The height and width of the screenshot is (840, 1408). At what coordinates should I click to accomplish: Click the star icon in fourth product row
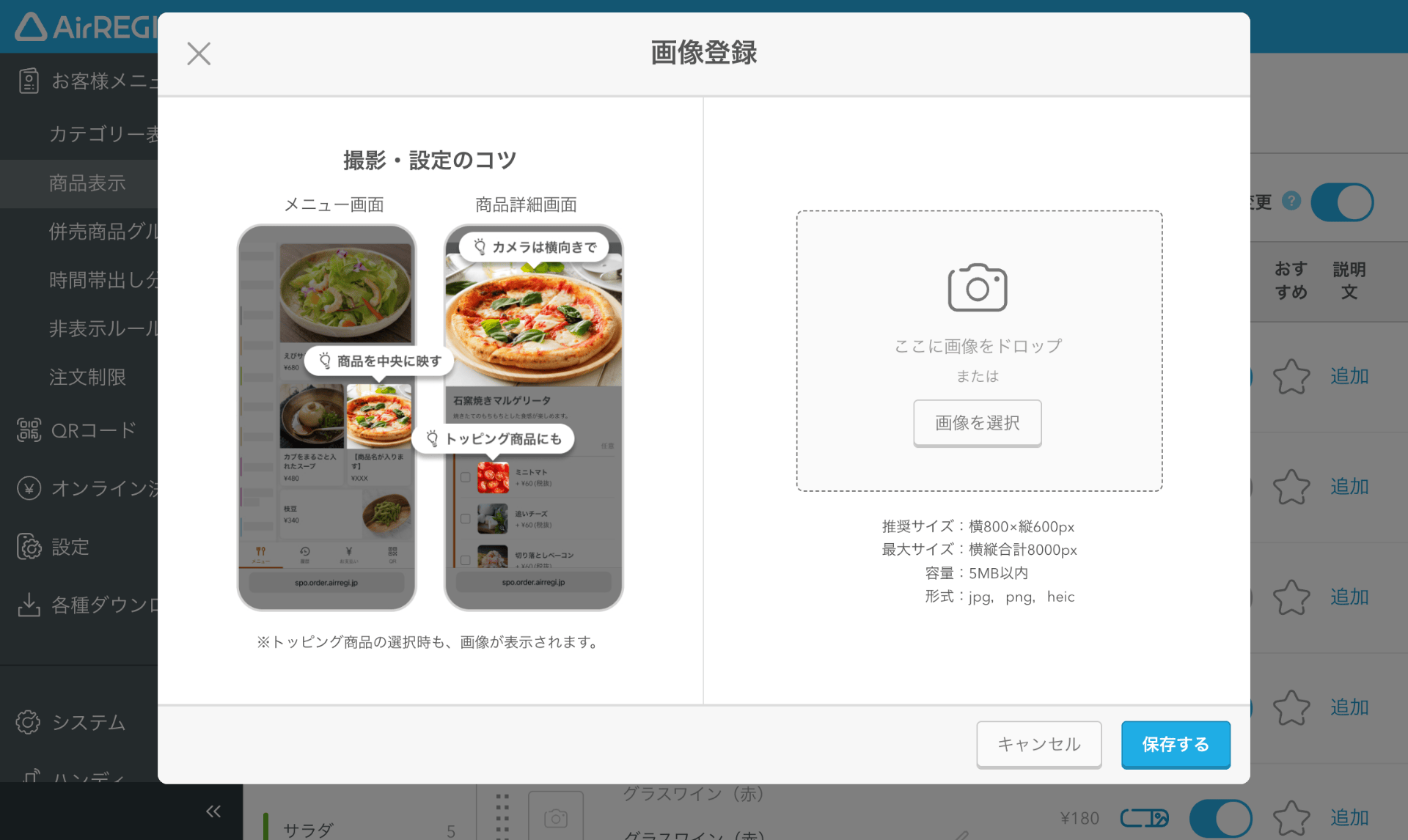pyautogui.click(x=1291, y=708)
